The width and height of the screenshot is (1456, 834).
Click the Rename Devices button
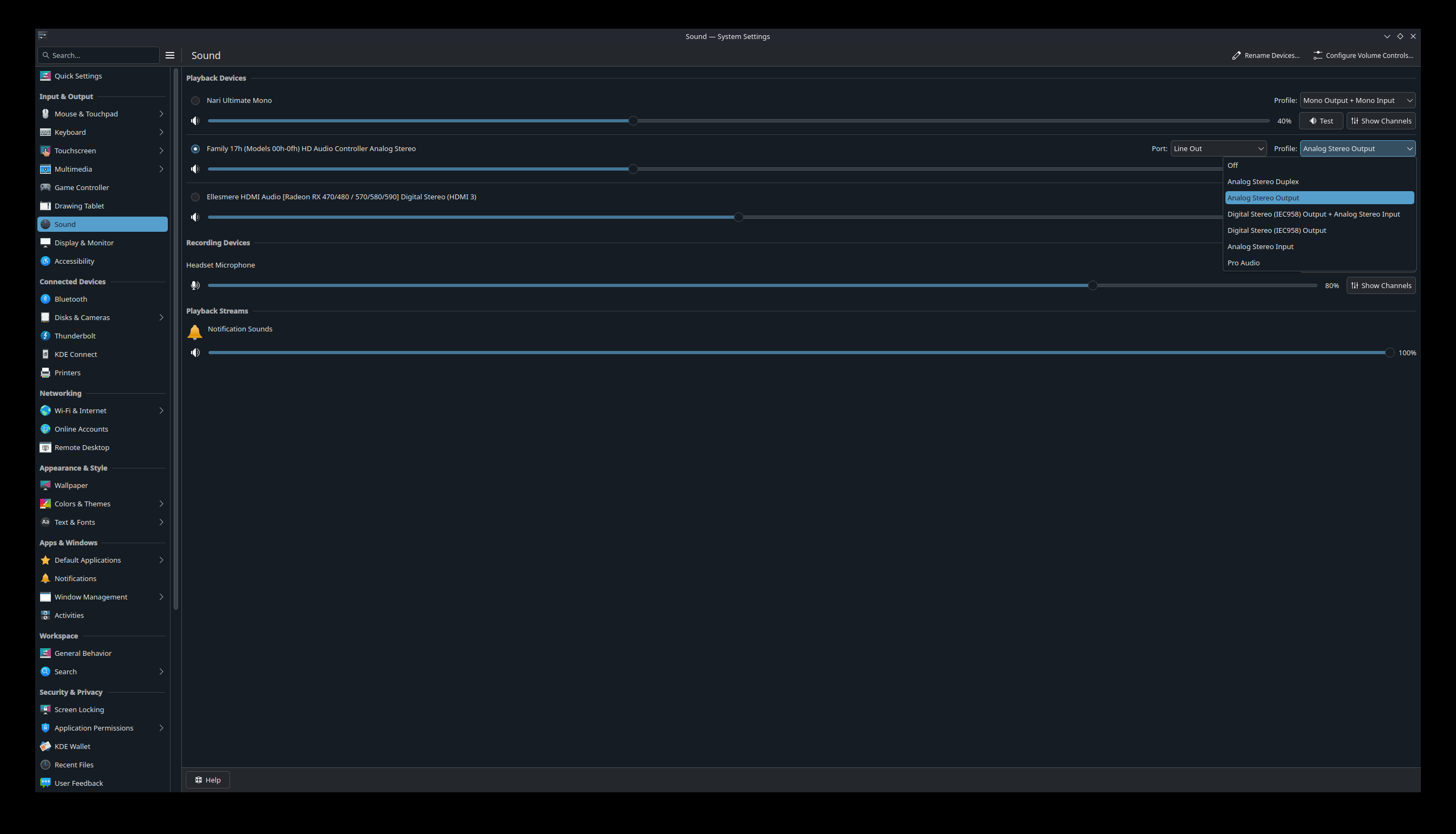pos(1265,56)
